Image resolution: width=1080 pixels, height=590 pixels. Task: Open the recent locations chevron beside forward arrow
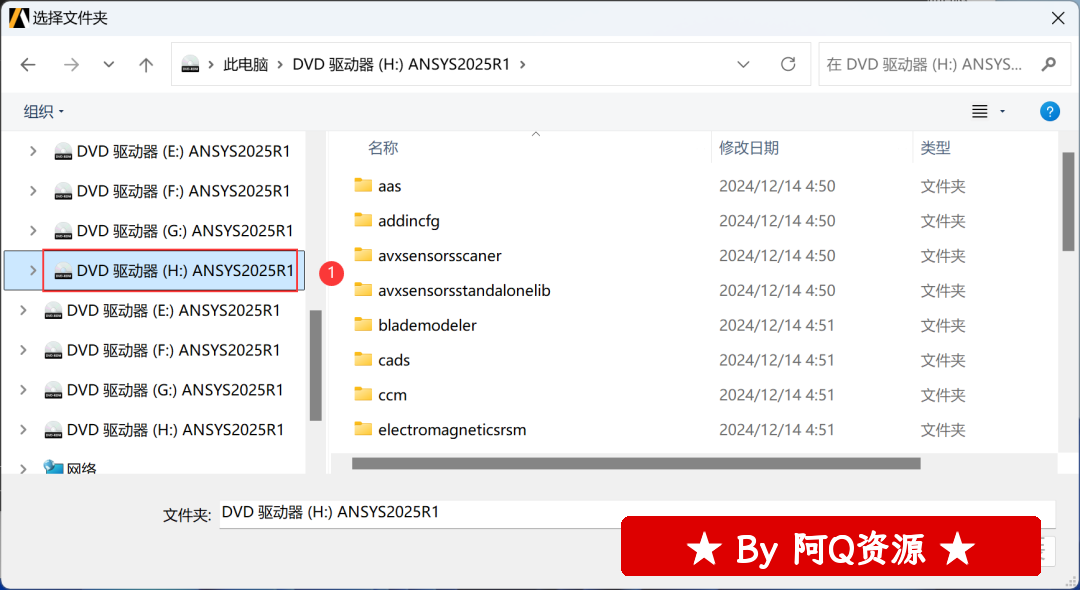point(108,65)
